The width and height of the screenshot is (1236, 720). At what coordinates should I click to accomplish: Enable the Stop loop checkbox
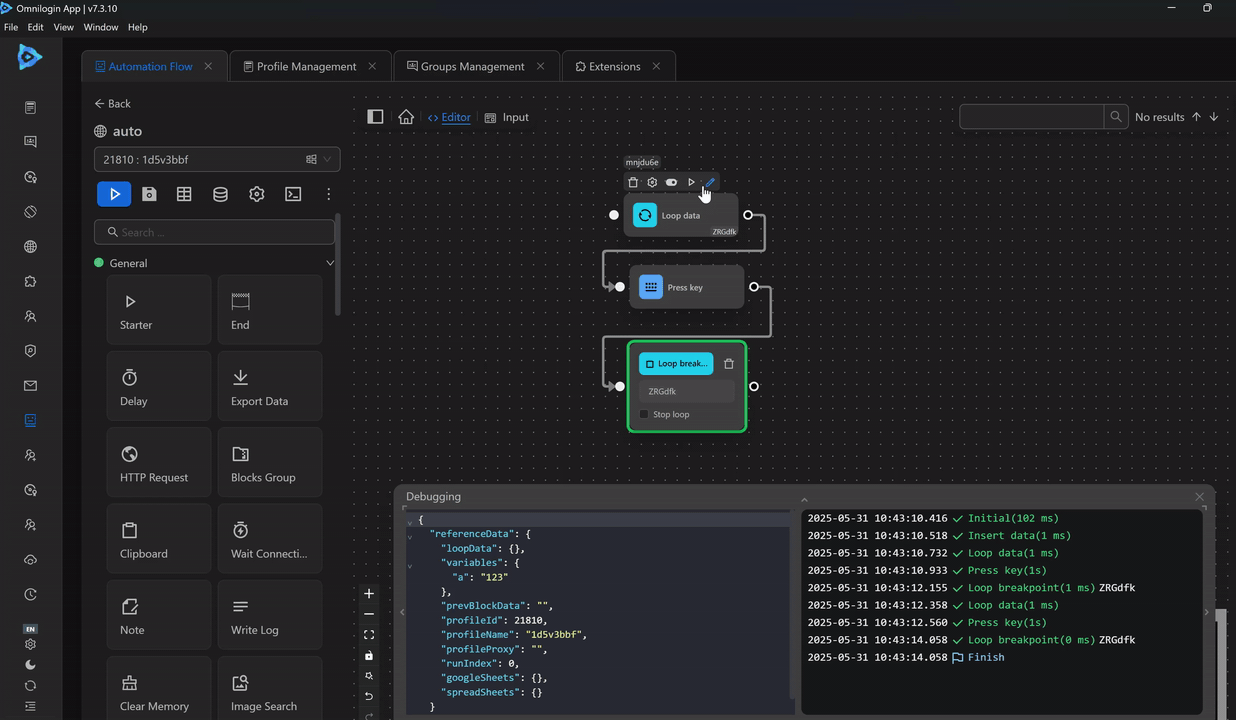[644, 414]
